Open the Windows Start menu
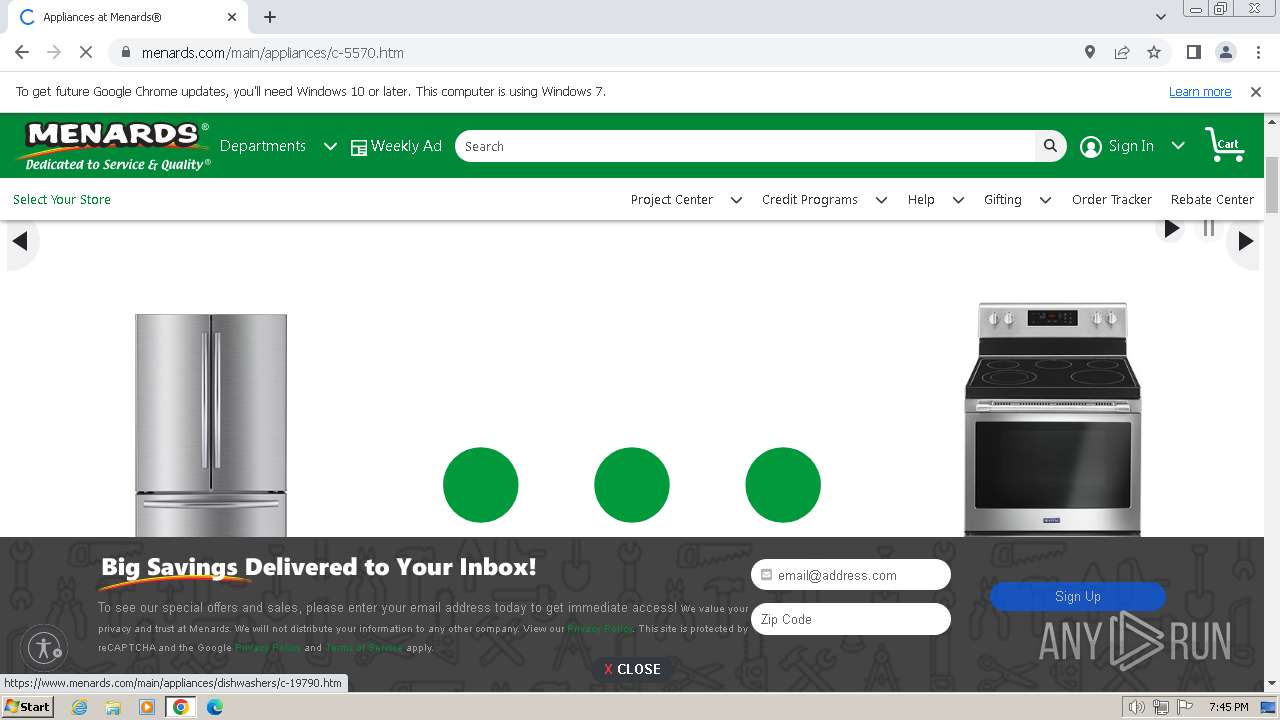Image resolution: width=1280 pixels, height=720 pixels. pos(27,707)
